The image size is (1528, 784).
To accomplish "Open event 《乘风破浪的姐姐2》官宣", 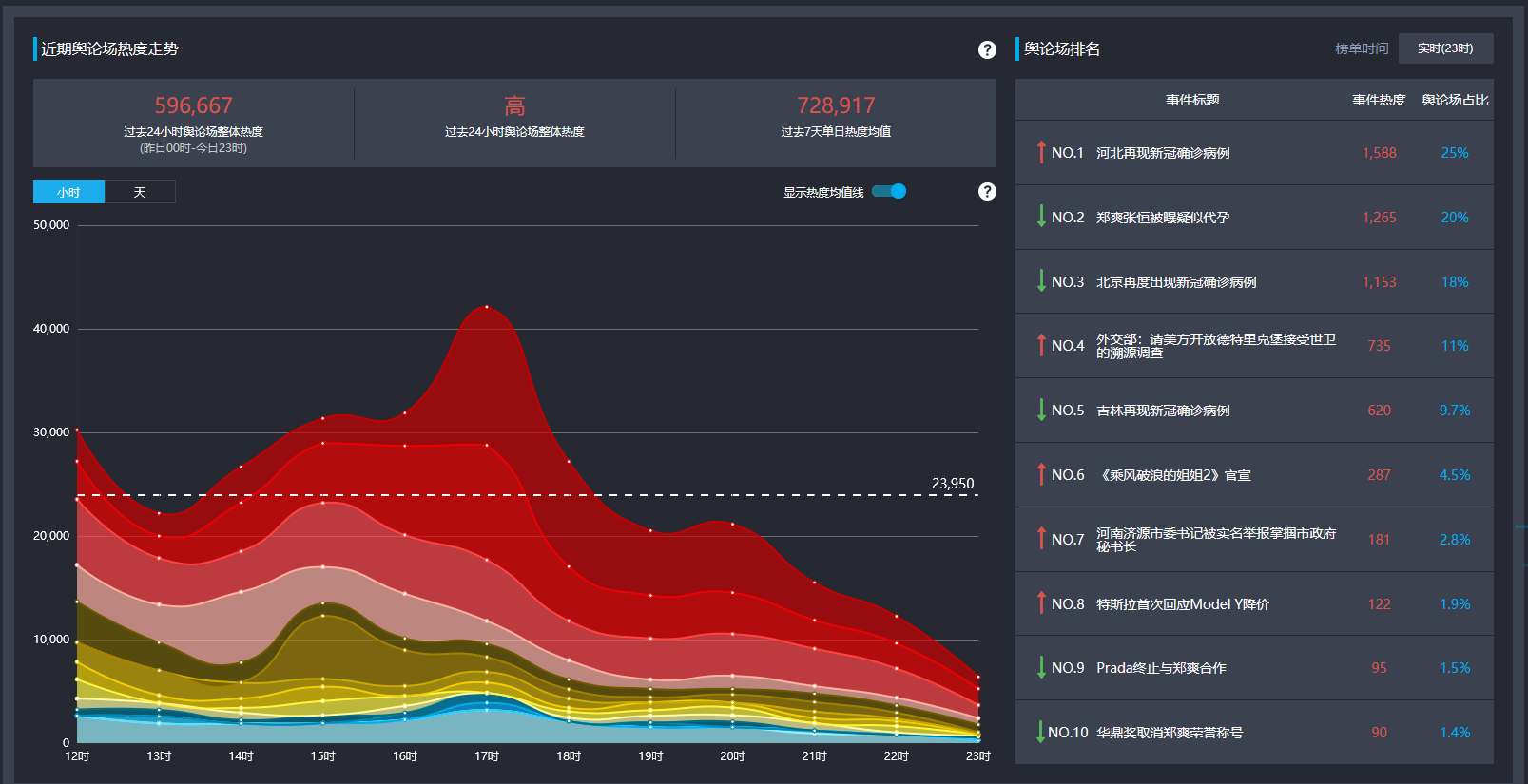I will tap(1174, 475).
